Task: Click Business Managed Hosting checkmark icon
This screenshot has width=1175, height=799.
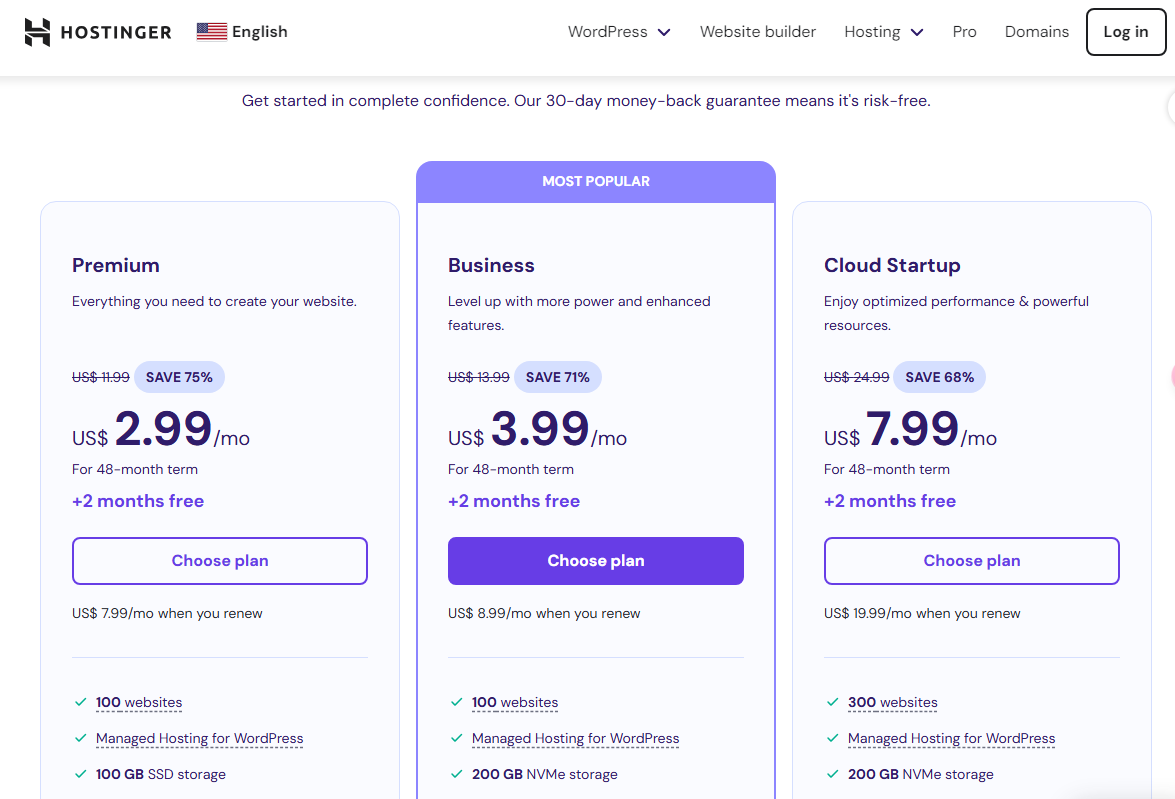Action: (456, 738)
